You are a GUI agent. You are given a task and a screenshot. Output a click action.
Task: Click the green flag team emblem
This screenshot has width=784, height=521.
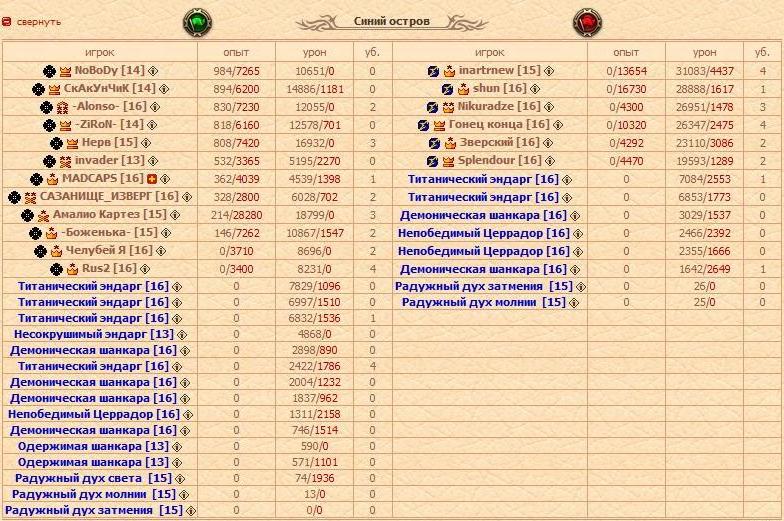(x=198, y=23)
